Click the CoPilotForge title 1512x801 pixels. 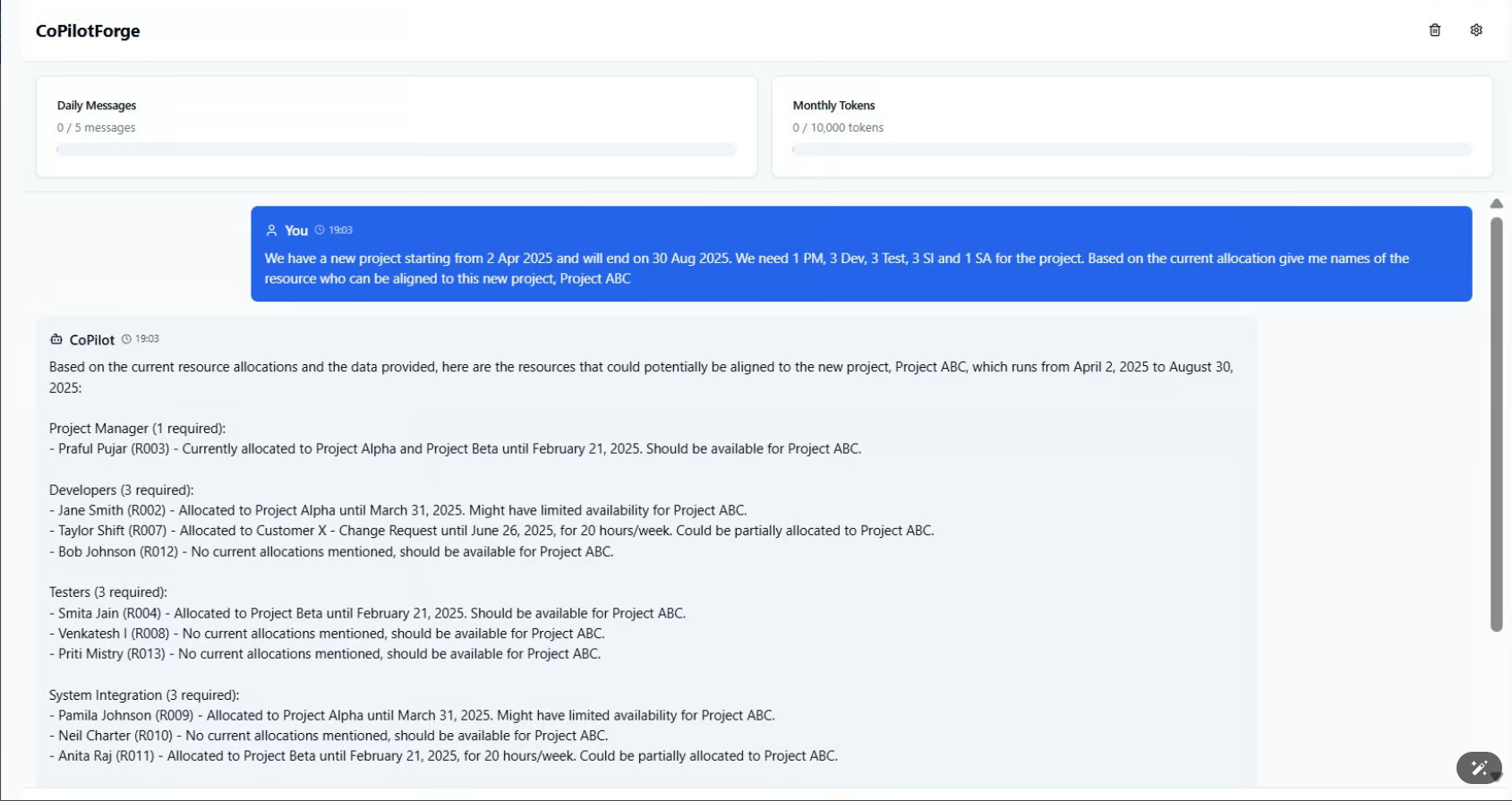click(x=88, y=31)
